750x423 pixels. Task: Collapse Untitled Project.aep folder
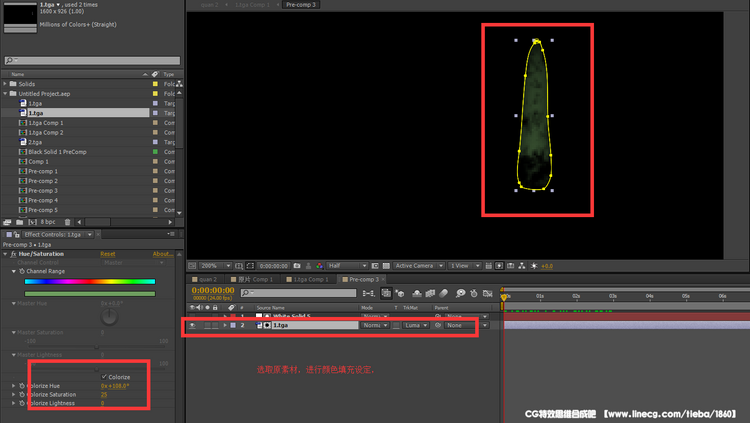coord(5,94)
